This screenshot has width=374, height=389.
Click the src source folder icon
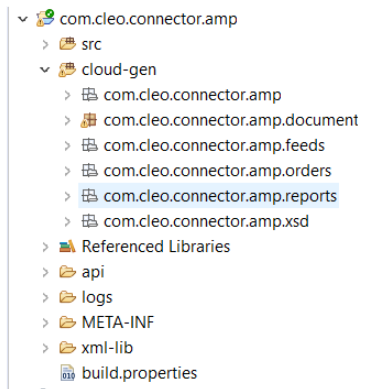[x=68, y=44]
